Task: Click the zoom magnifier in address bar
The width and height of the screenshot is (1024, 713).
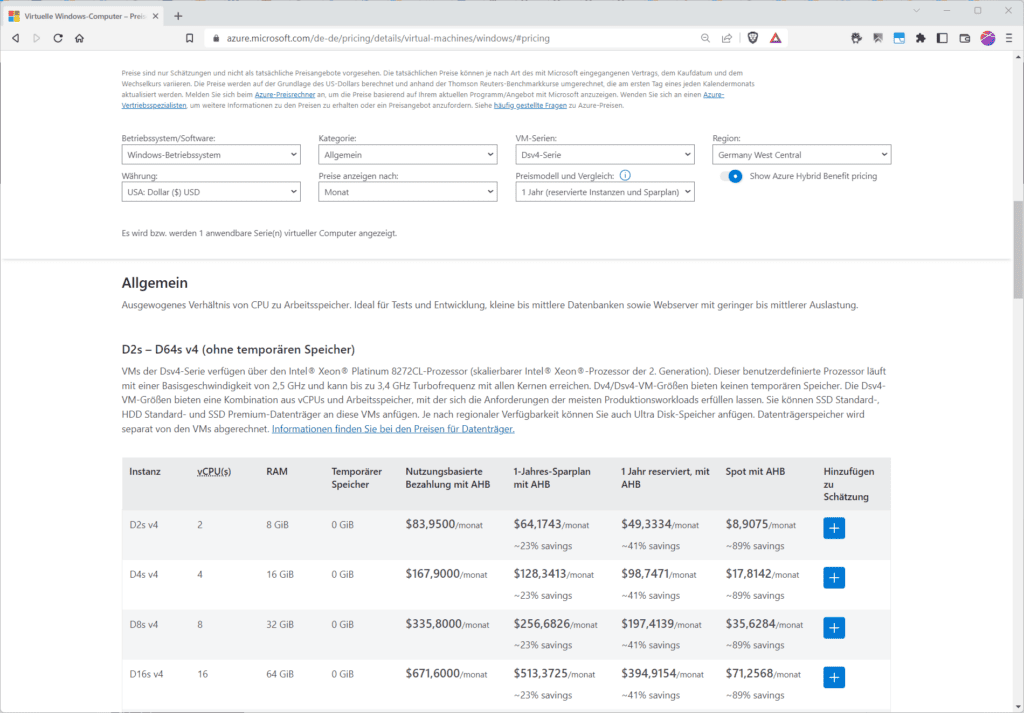Action: (x=705, y=39)
